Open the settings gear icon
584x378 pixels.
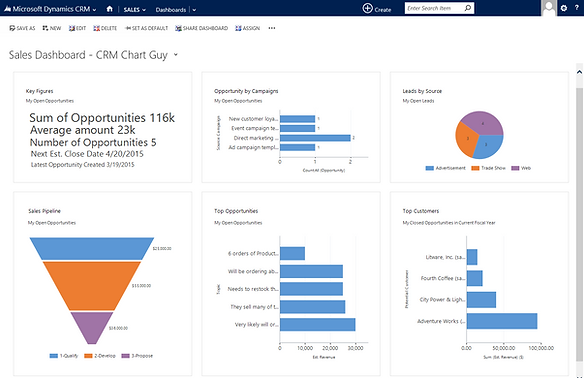pyautogui.click(x=564, y=8)
